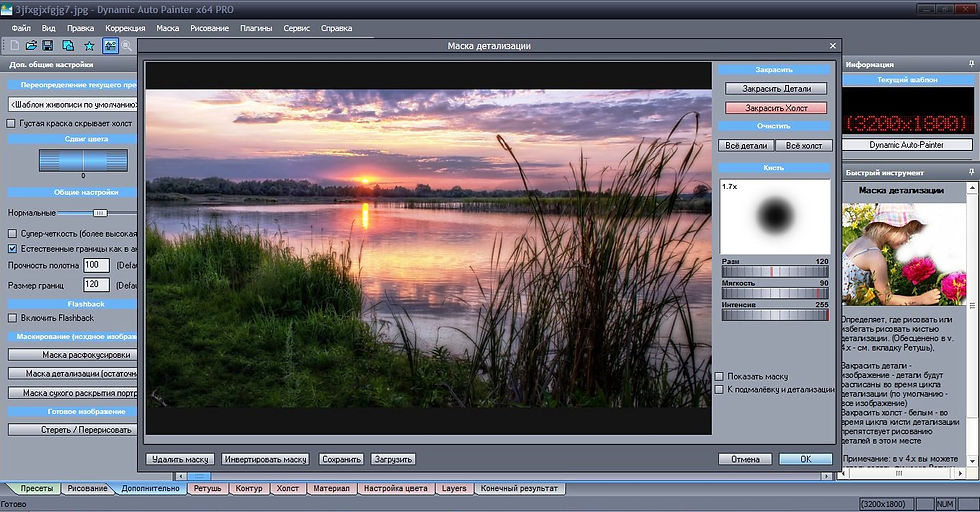Image resolution: width=980 pixels, height=512 pixels.
Task: Switch to the Материал tab
Action: [331, 488]
